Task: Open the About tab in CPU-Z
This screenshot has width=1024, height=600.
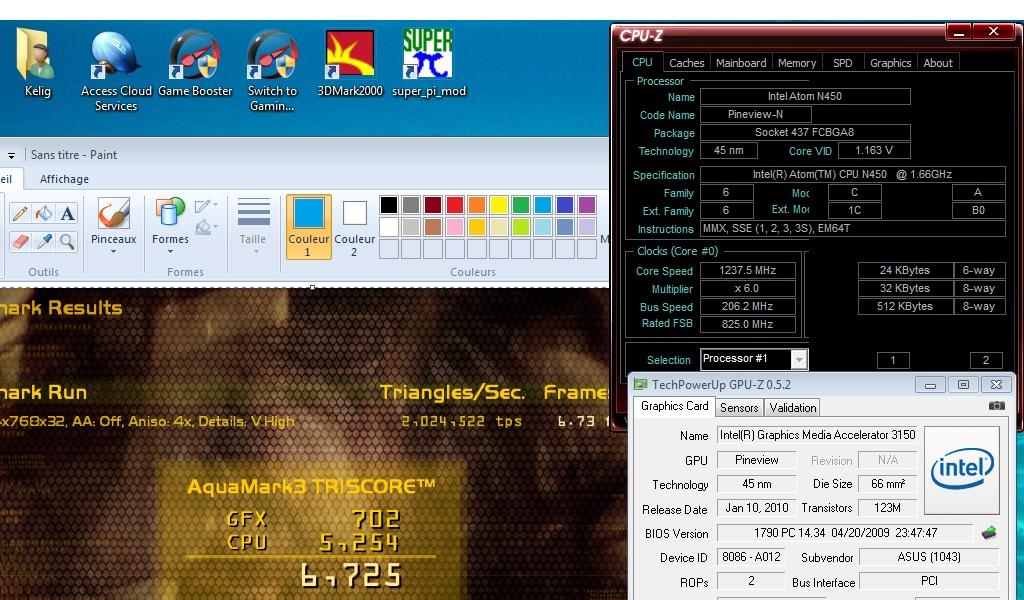Action: click(938, 63)
